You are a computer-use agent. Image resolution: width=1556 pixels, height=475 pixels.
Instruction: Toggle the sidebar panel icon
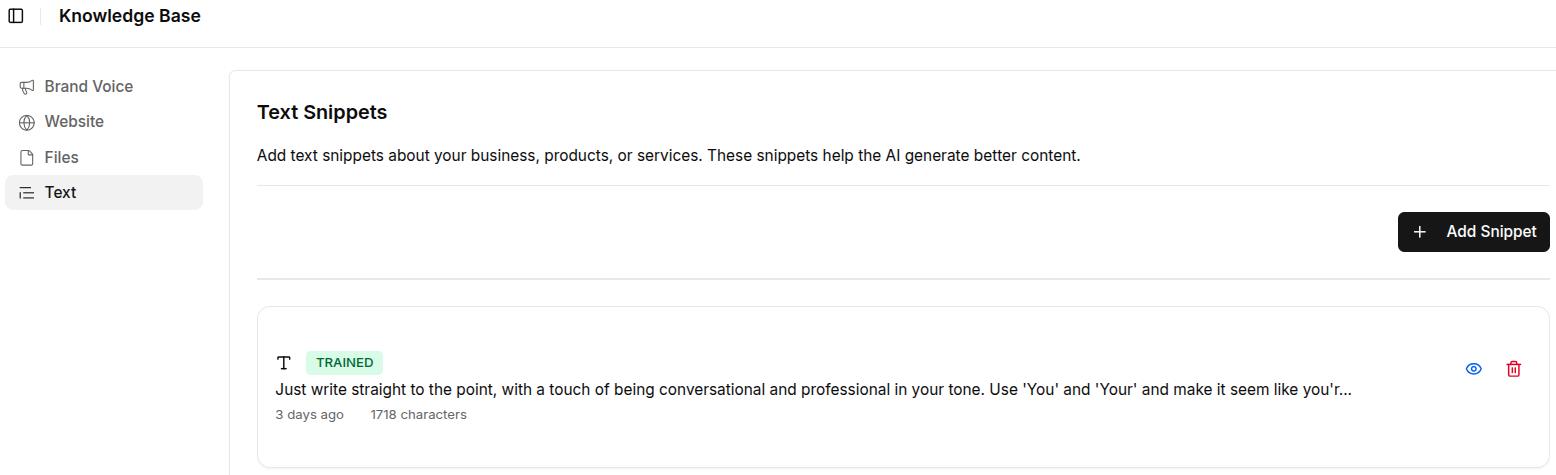pos(16,16)
